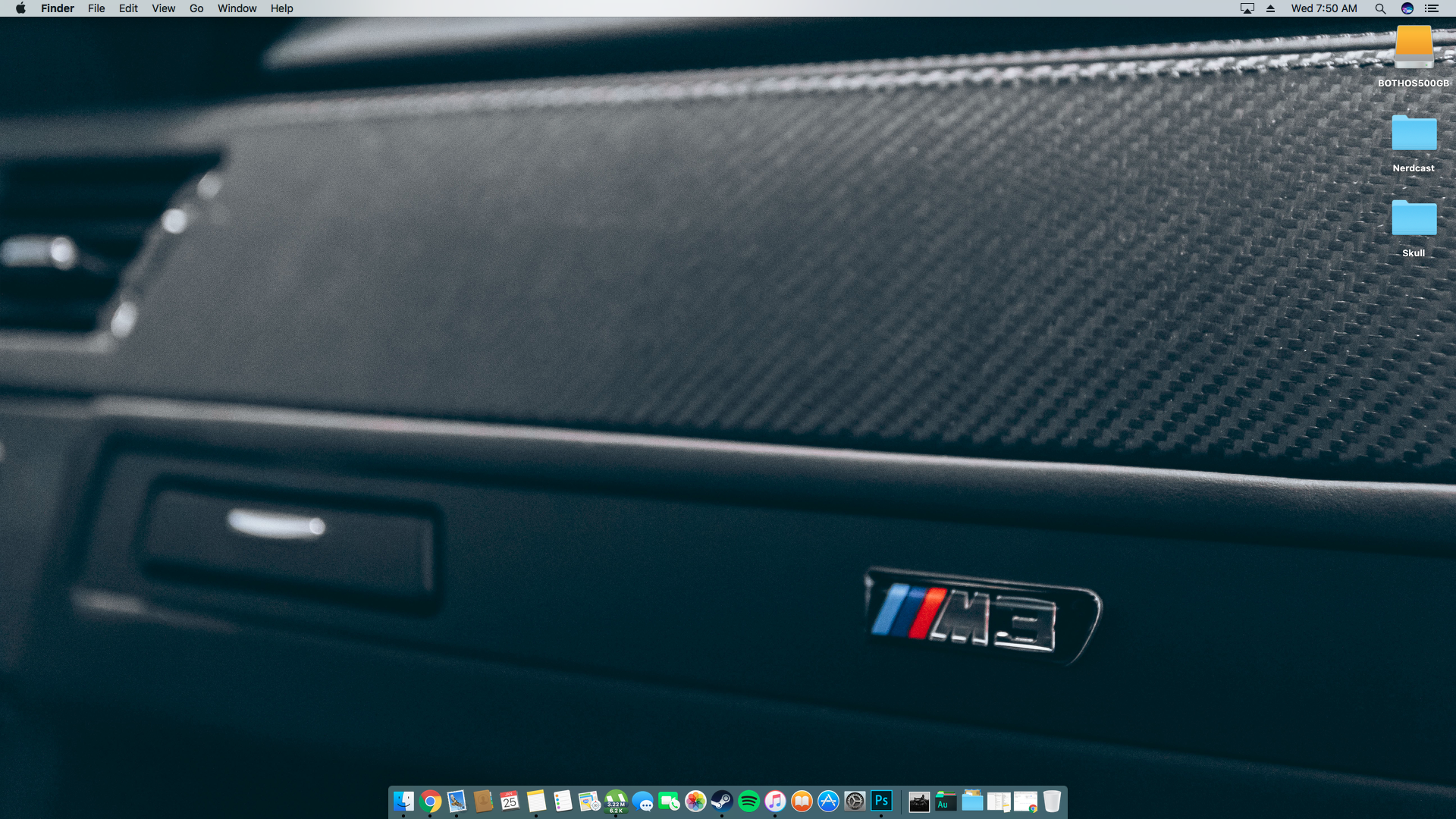
Task: Activate Siri from the menu bar
Action: [1407, 8]
